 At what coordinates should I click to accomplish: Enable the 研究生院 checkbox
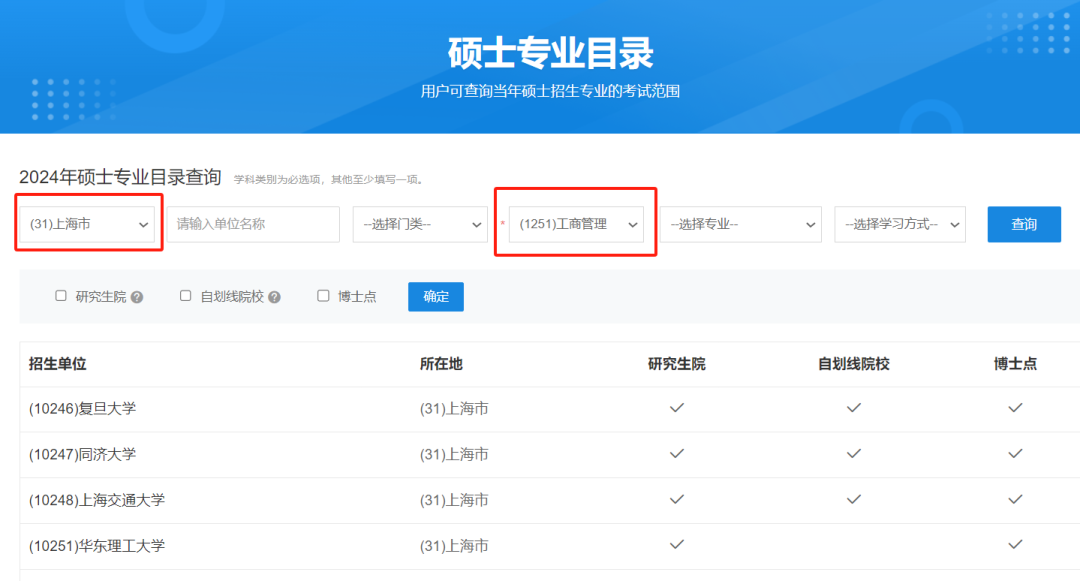[x=61, y=296]
